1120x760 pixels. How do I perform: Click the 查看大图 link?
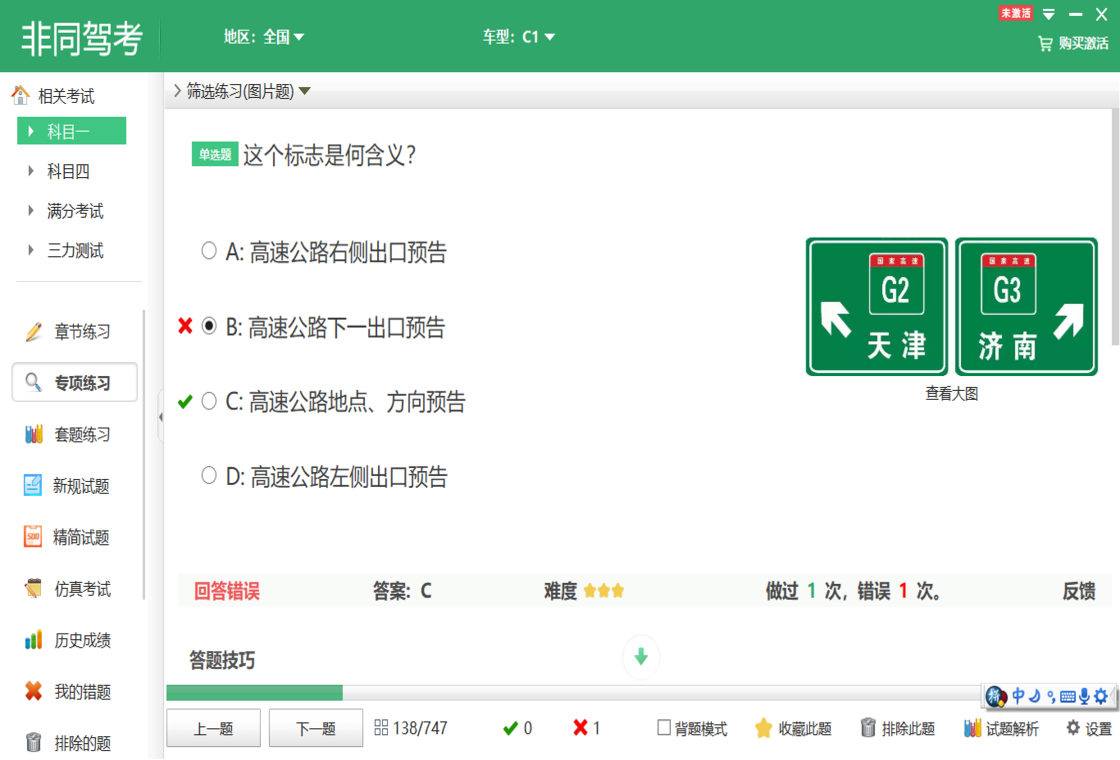coord(951,394)
